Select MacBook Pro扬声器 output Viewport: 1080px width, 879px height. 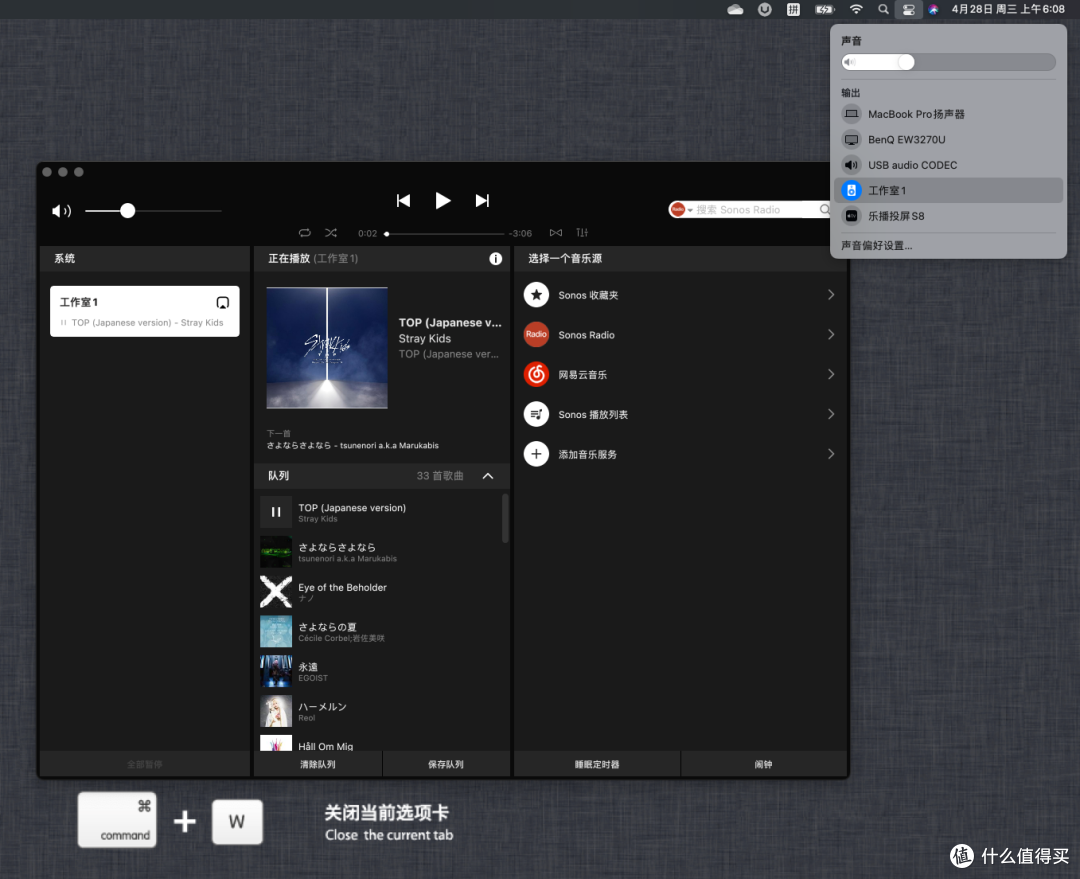pos(948,114)
